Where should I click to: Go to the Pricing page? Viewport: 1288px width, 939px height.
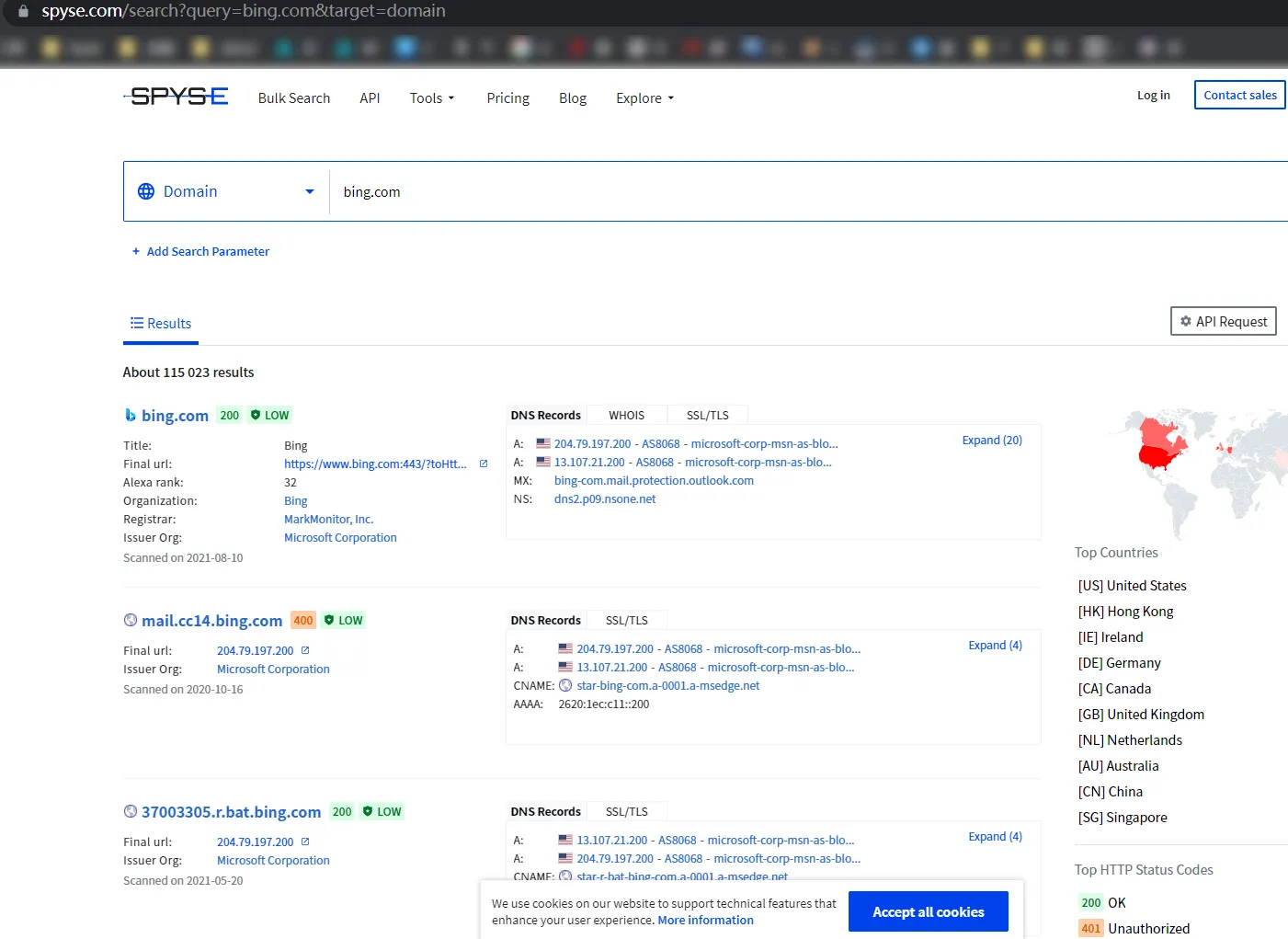507,97
